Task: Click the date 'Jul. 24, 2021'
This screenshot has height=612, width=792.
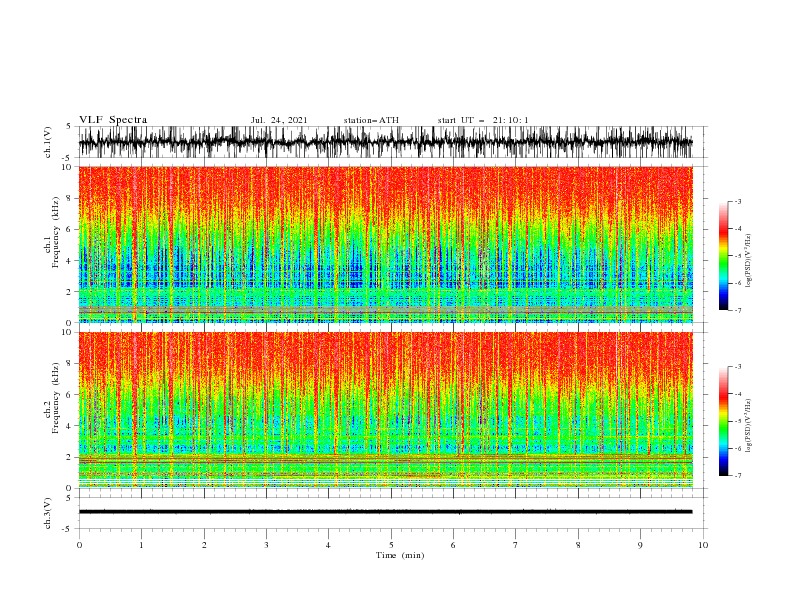Action: tap(279, 120)
